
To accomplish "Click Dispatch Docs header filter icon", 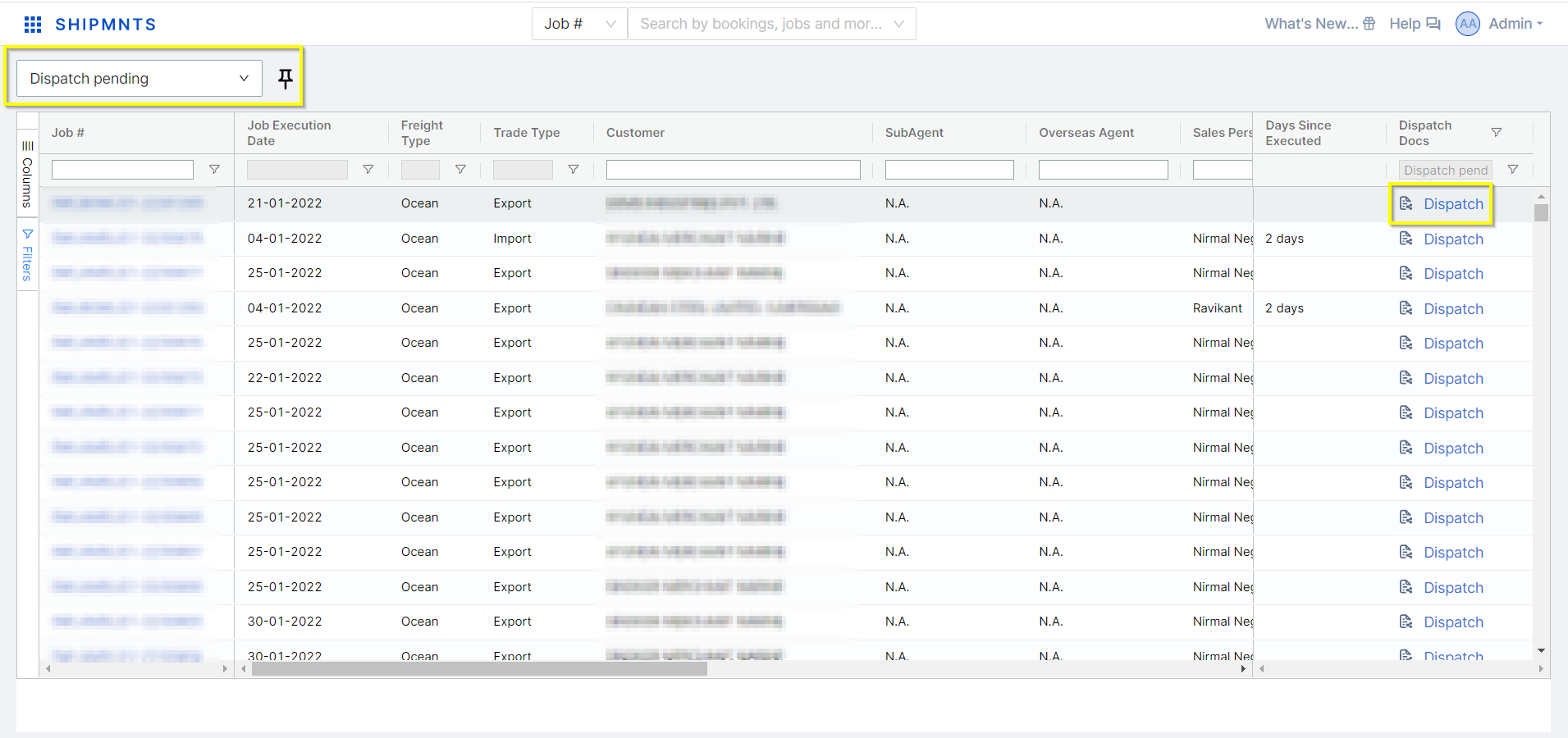I will pyautogui.click(x=1497, y=133).
